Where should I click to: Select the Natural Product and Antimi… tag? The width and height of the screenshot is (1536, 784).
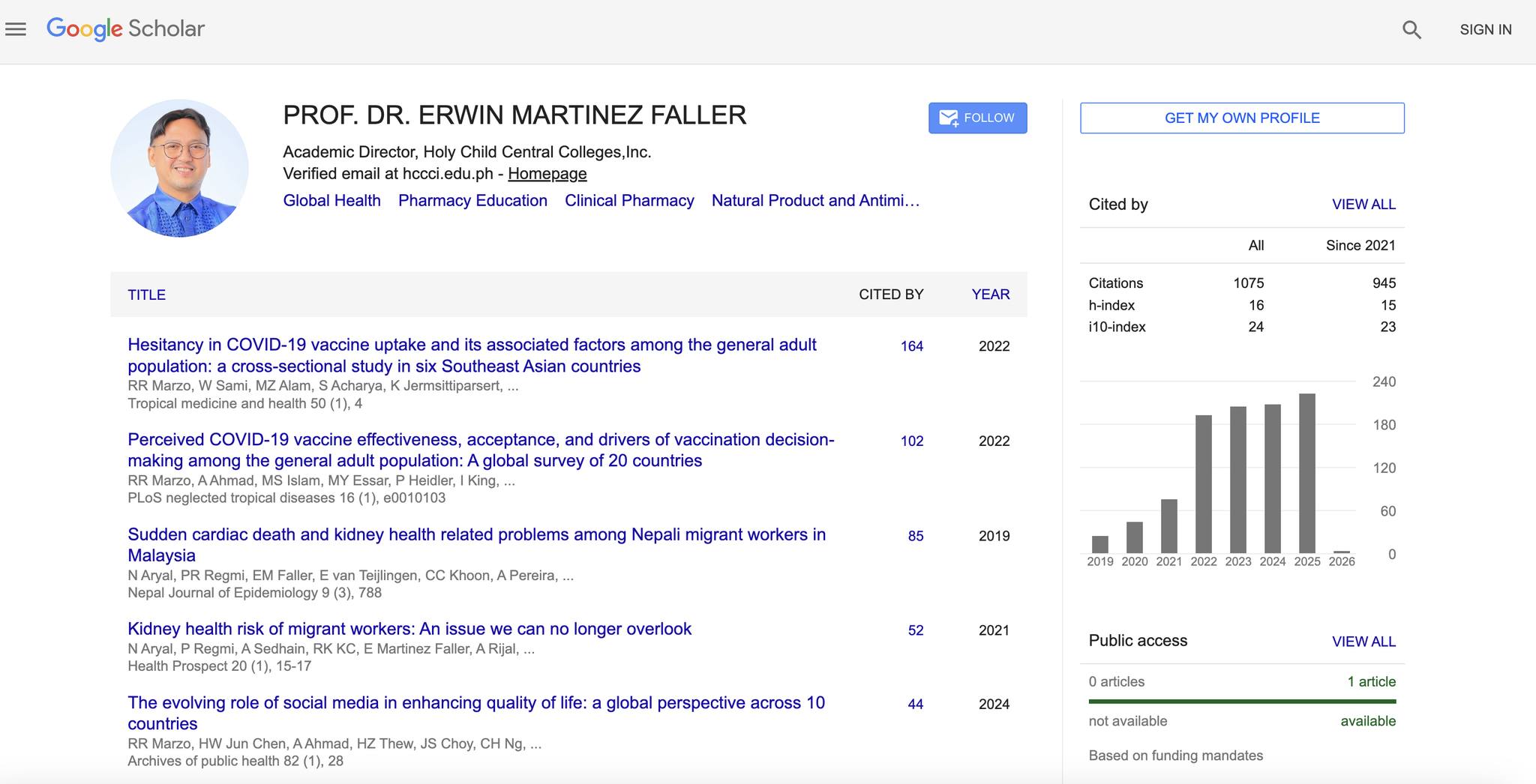(x=815, y=201)
